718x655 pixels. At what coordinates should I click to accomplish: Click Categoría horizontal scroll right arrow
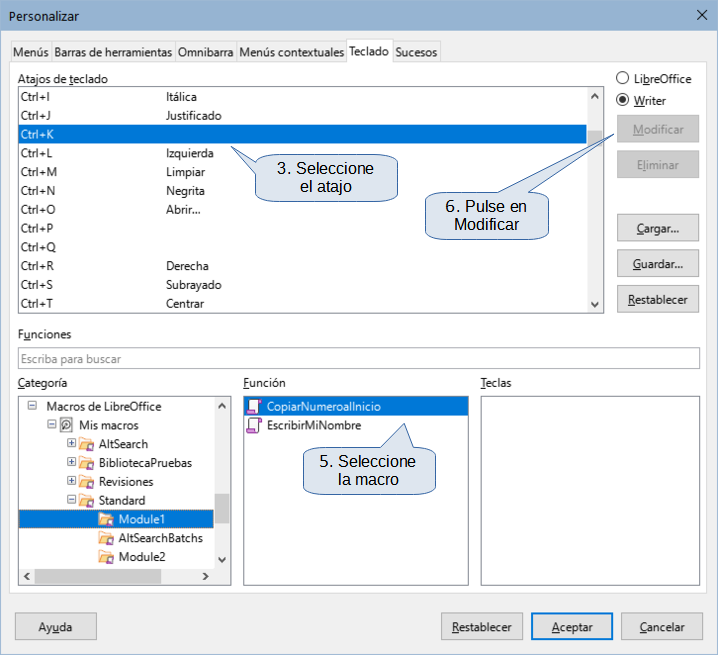[206, 576]
